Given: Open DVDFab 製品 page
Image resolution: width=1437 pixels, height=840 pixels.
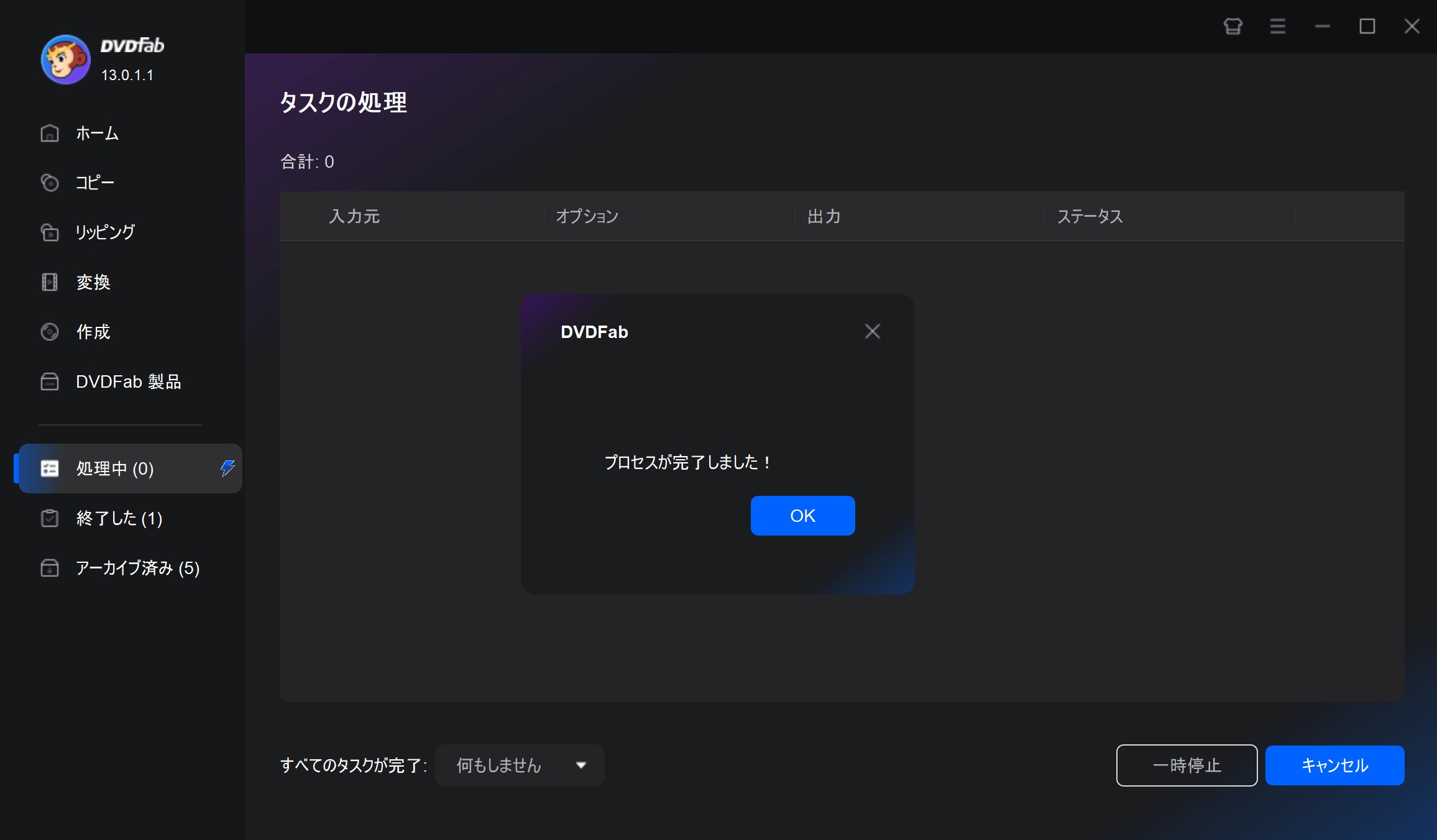Looking at the screenshot, I should click(129, 381).
